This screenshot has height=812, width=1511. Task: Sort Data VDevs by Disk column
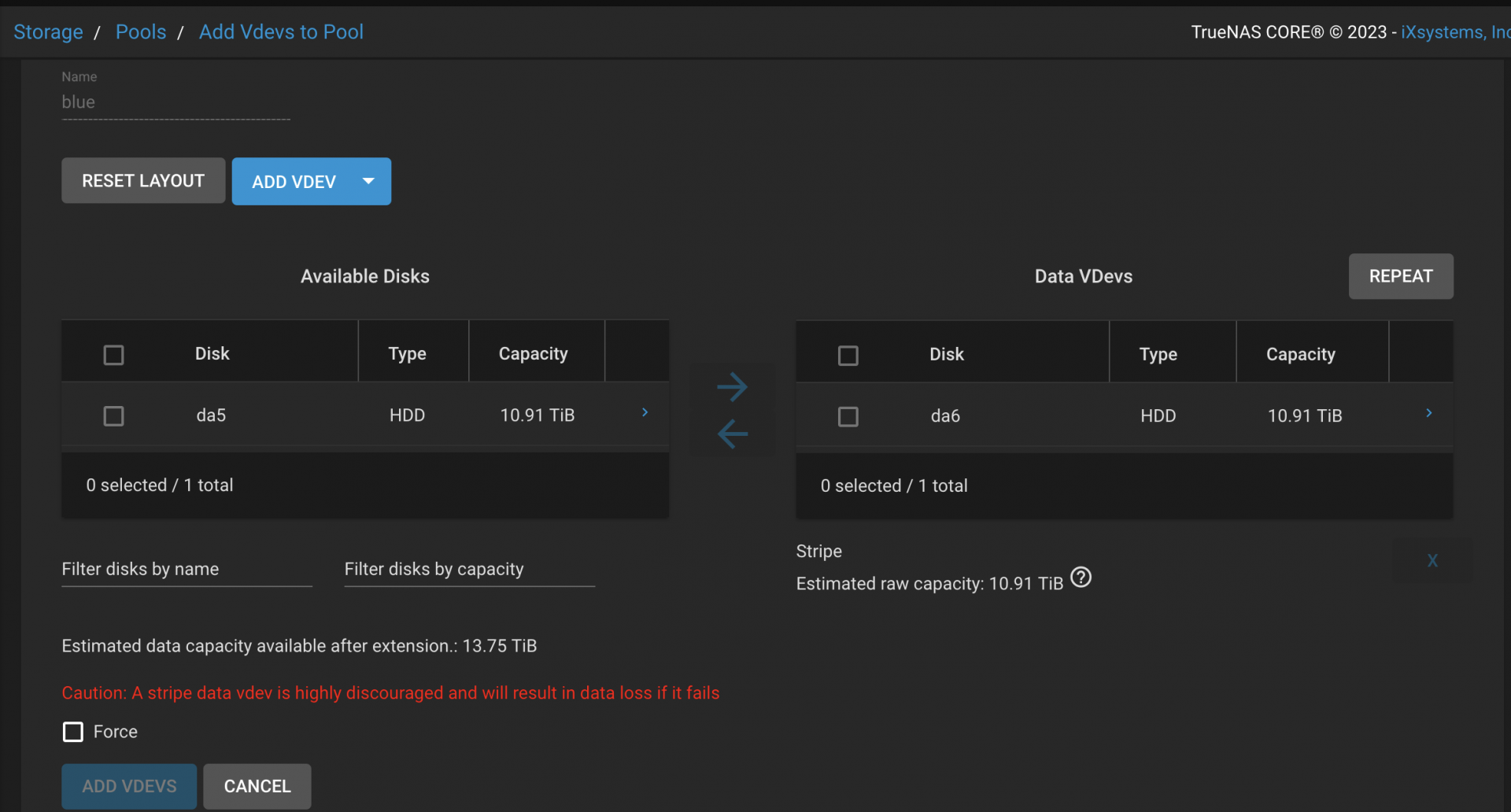(x=947, y=355)
